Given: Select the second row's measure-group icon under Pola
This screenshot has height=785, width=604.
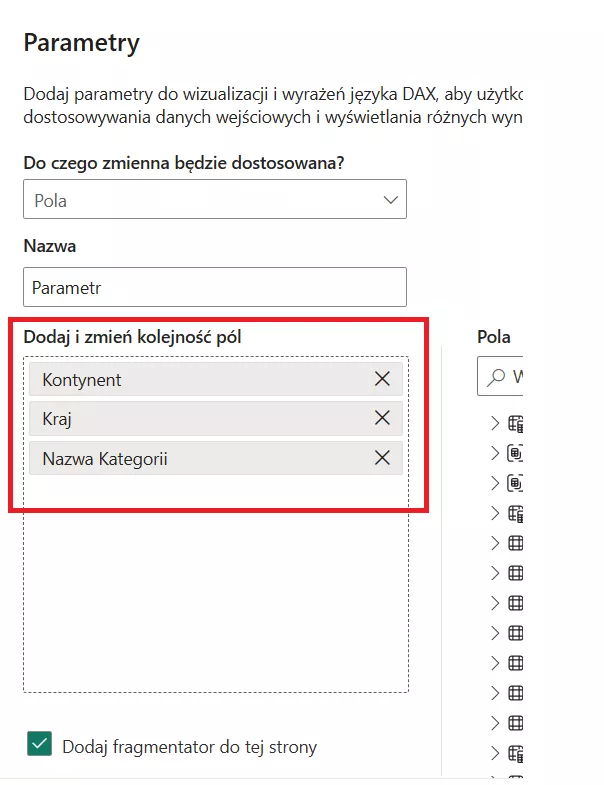Looking at the screenshot, I should click(516, 452).
